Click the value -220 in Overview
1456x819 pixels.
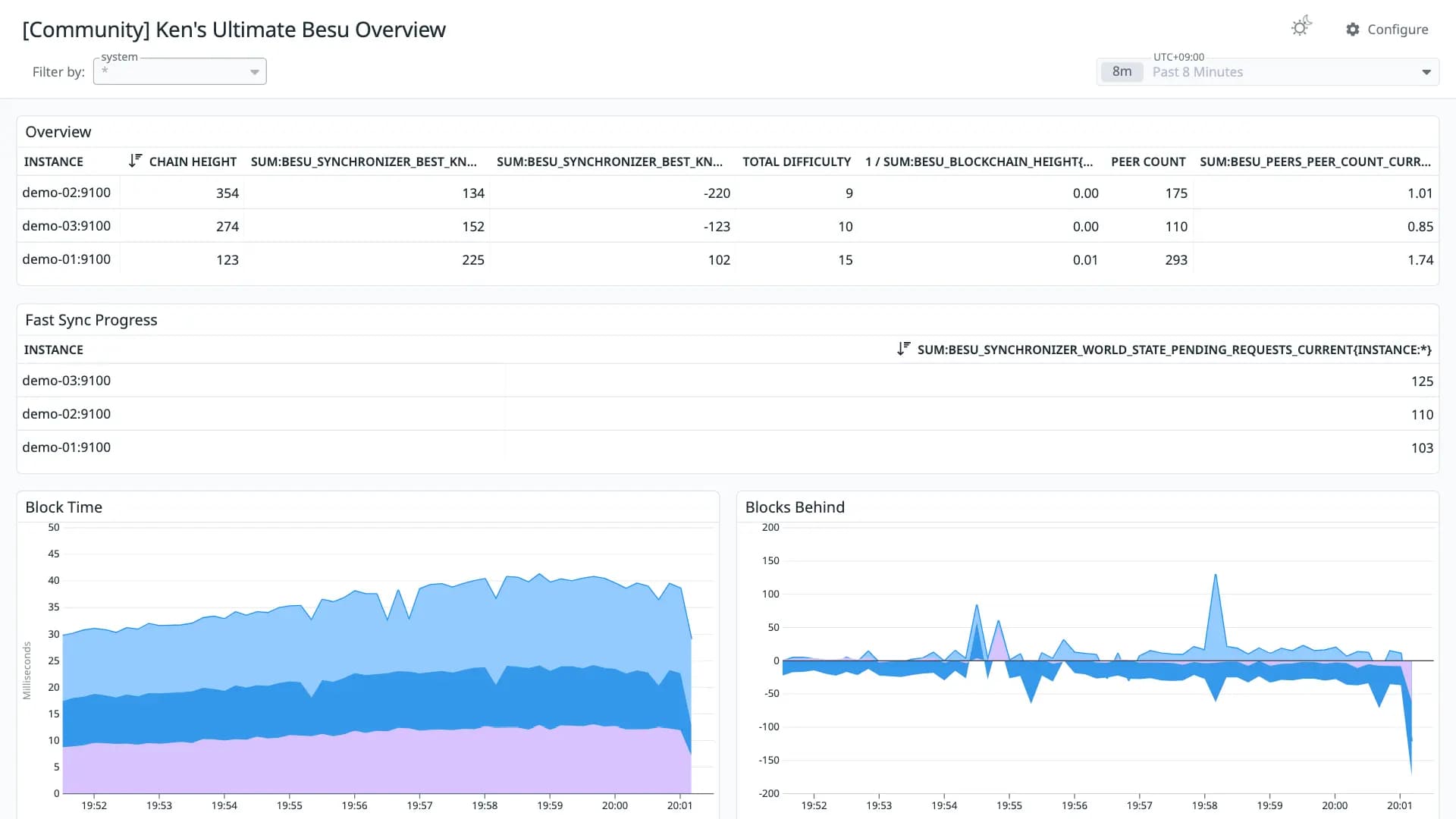pyautogui.click(x=717, y=193)
